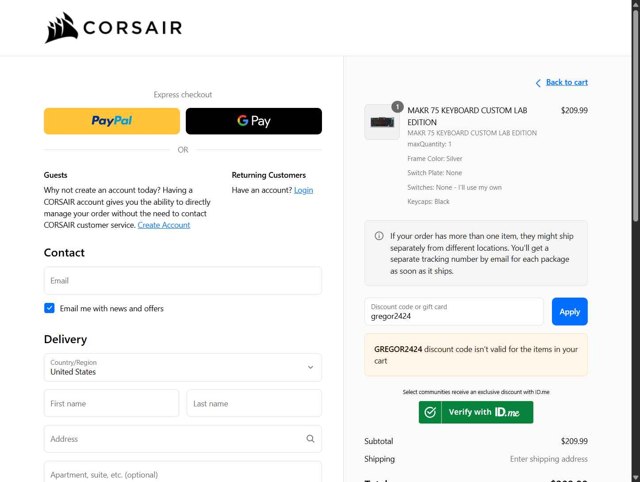This screenshot has width=640, height=482.
Task: Click the $209.99 subtotal amount
Action: 574,441
